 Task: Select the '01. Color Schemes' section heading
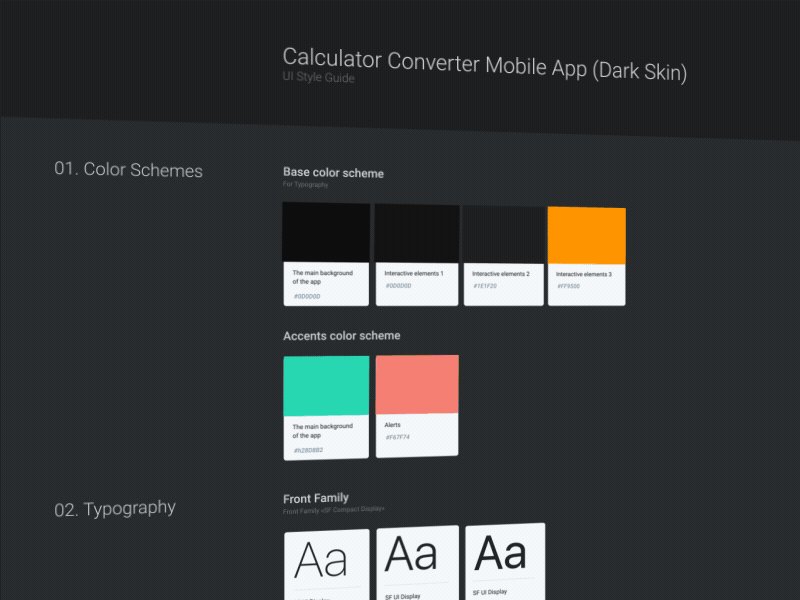129,169
